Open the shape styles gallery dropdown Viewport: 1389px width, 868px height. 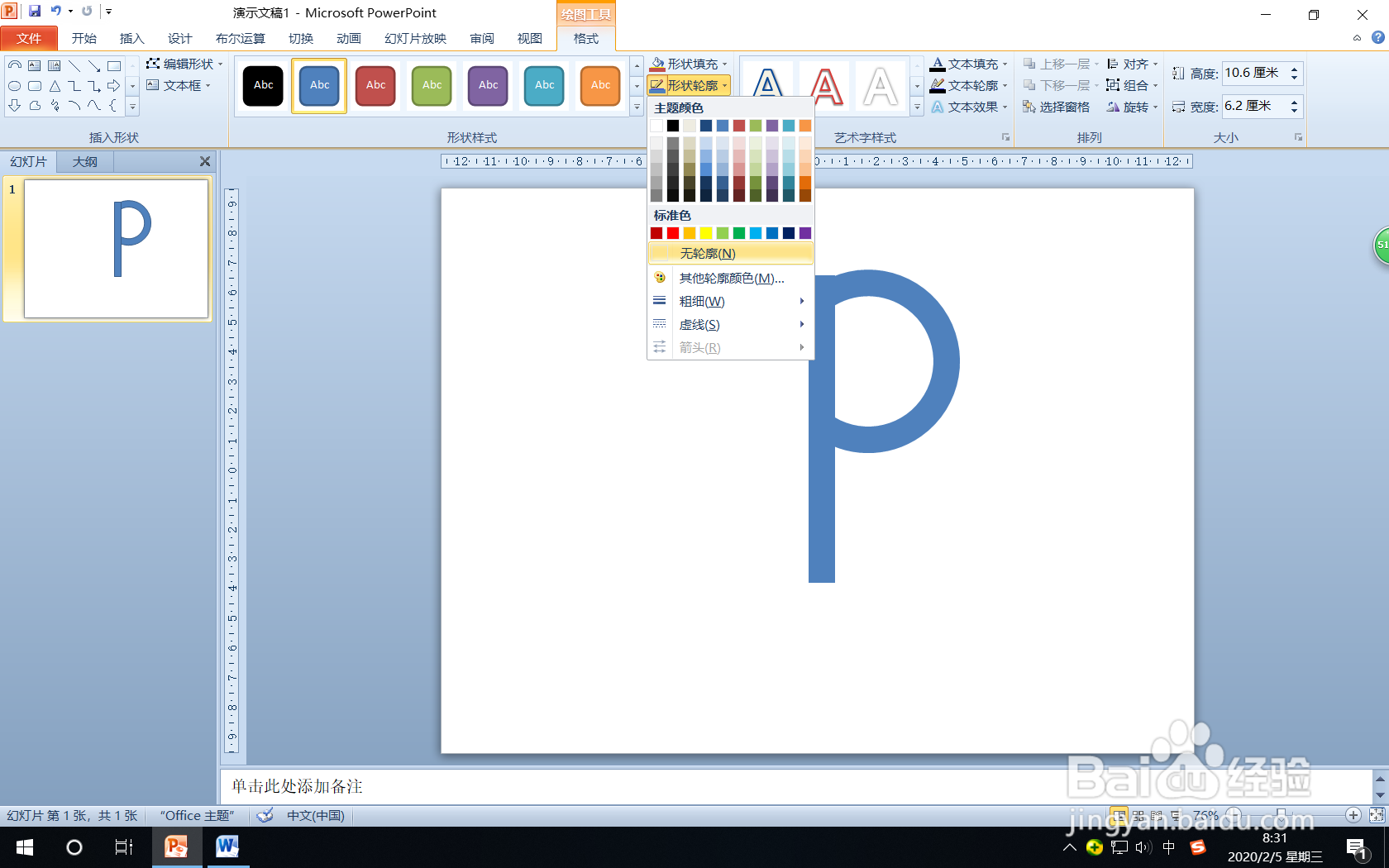coord(635,106)
